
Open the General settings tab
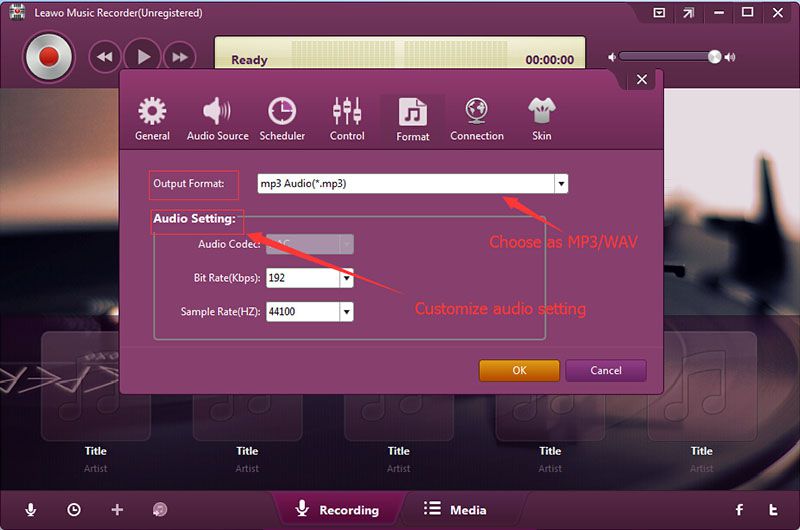(x=152, y=119)
